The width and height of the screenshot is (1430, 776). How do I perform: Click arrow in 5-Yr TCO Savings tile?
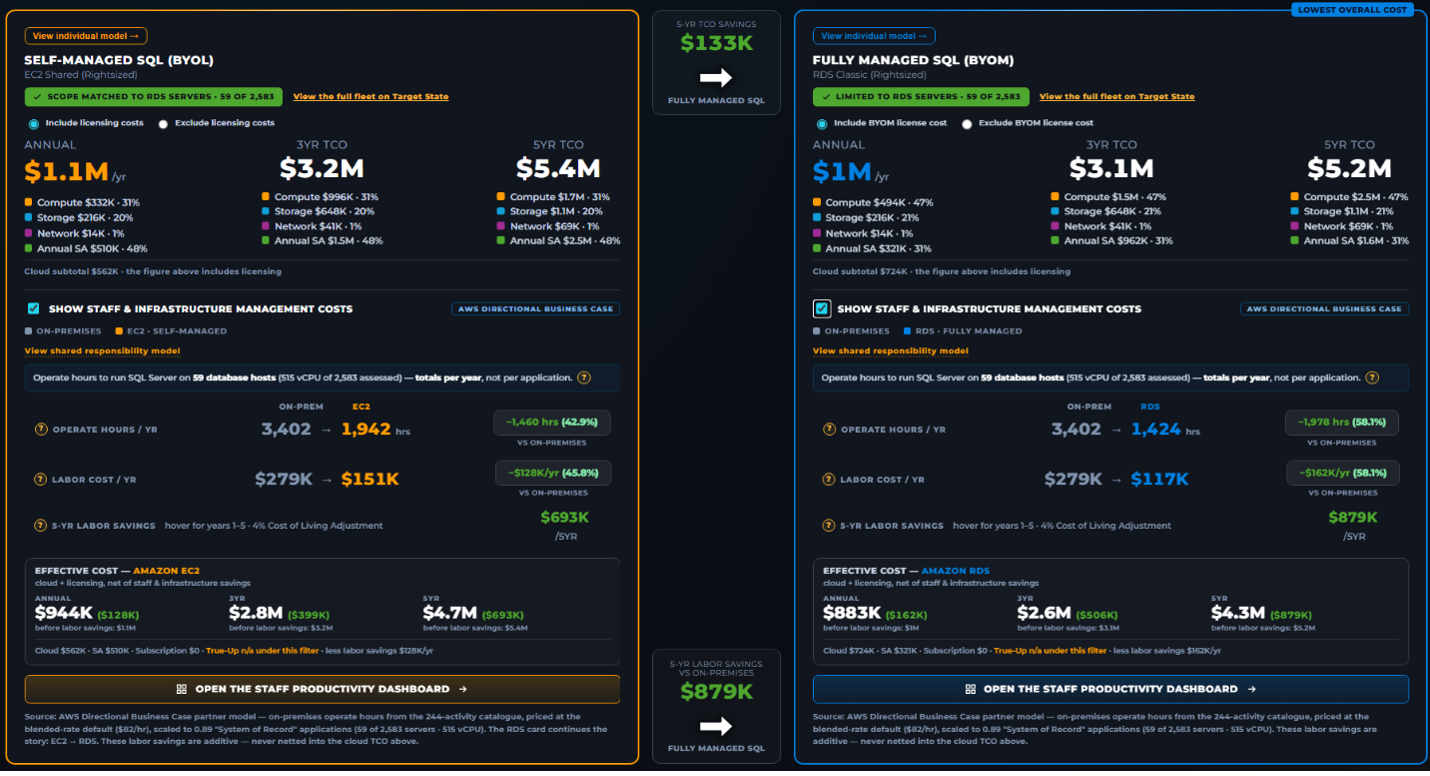click(716, 77)
